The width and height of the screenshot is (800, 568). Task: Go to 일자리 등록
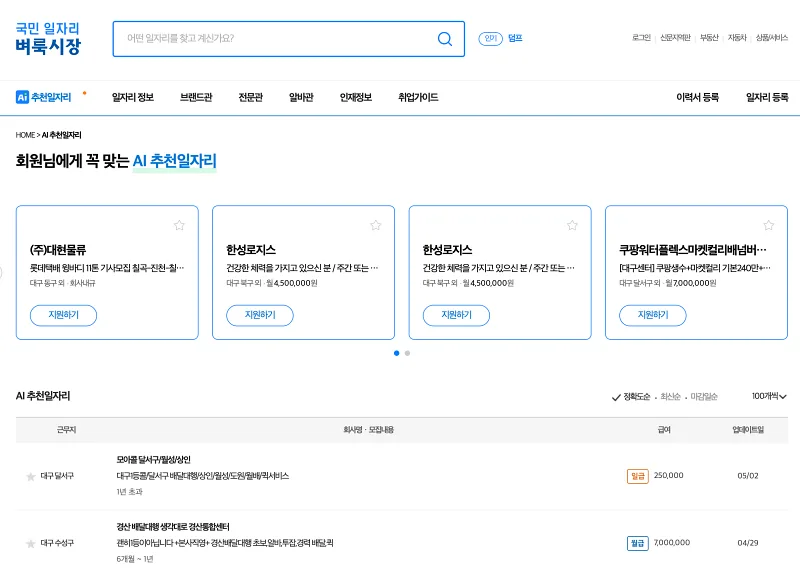pyautogui.click(x=767, y=97)
